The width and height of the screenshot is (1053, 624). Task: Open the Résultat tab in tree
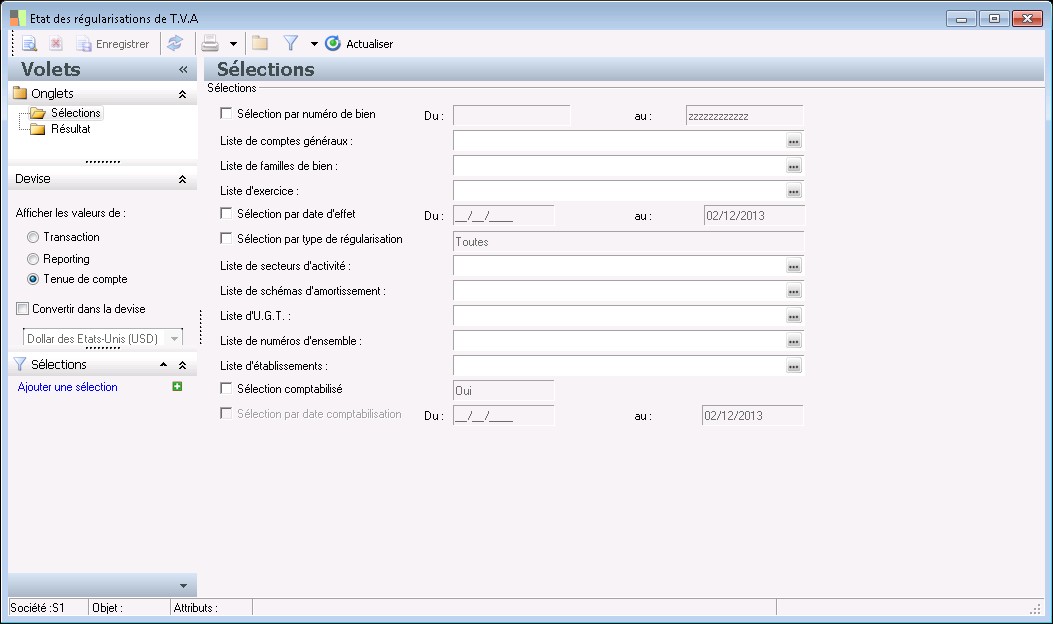[x=70, y=129]
